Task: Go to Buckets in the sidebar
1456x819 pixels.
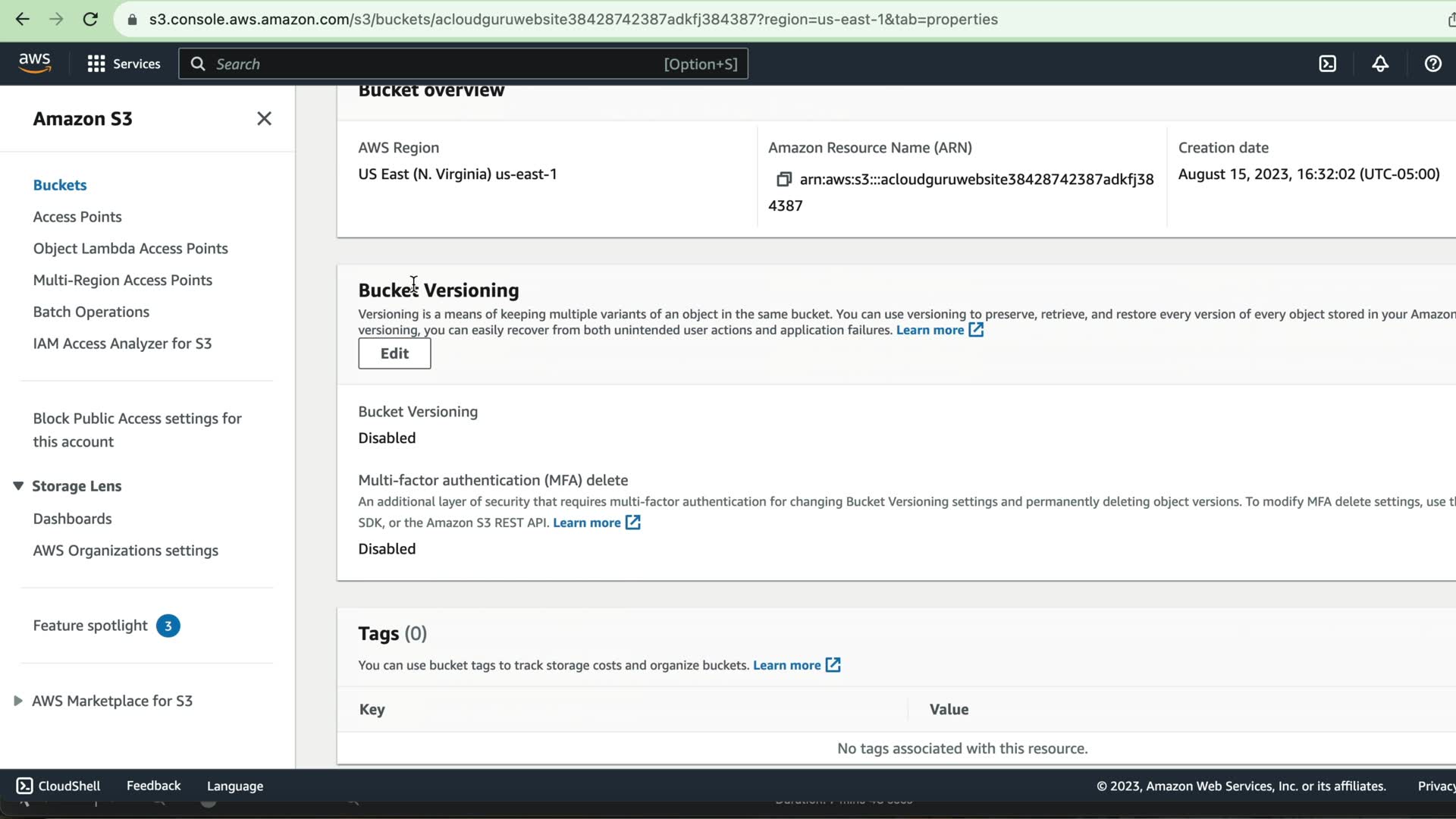Action: (x=60, y=185)
